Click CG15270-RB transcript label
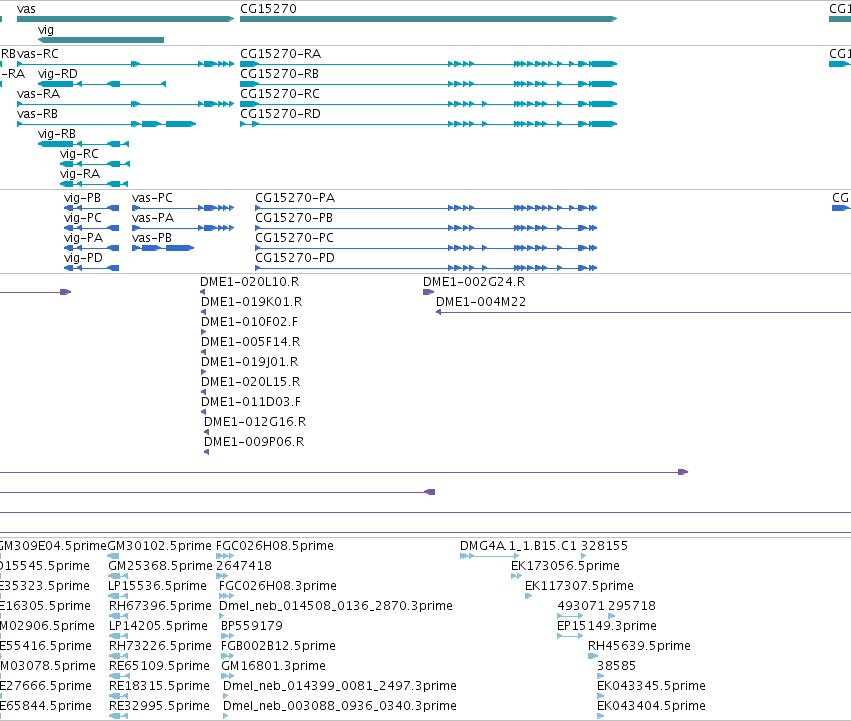The height and width of the screenshot is (721, 851). click(x=280, y=74)
